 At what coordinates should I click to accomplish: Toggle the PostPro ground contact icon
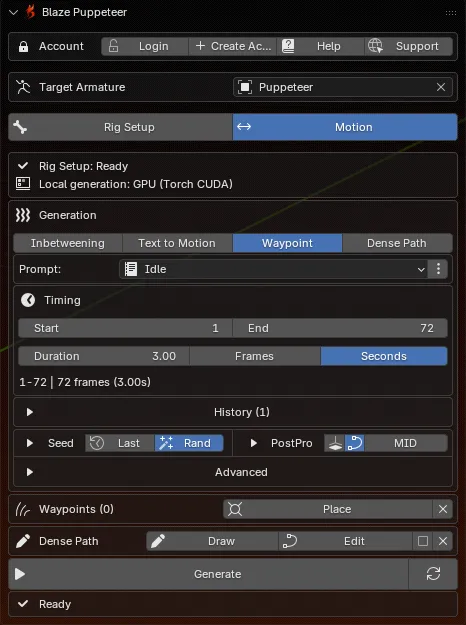pyautogui.click(x=335, y=443)
